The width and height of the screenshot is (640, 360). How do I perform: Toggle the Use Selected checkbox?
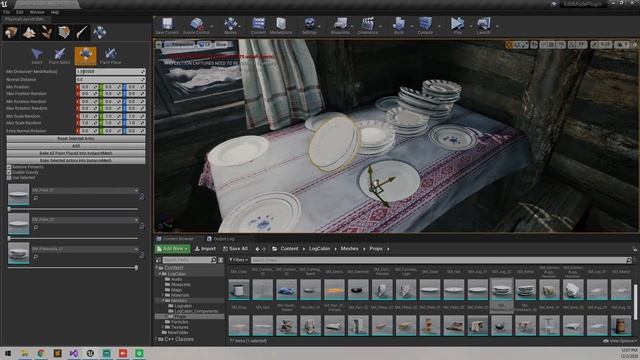(x=9, y=178)
